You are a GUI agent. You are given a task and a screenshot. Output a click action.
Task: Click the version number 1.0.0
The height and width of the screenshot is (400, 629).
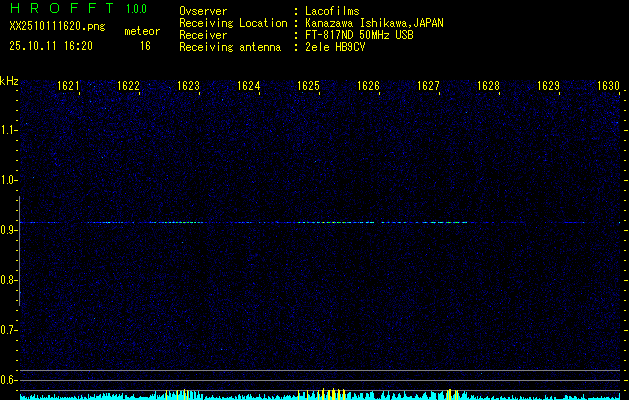[138, 10]
